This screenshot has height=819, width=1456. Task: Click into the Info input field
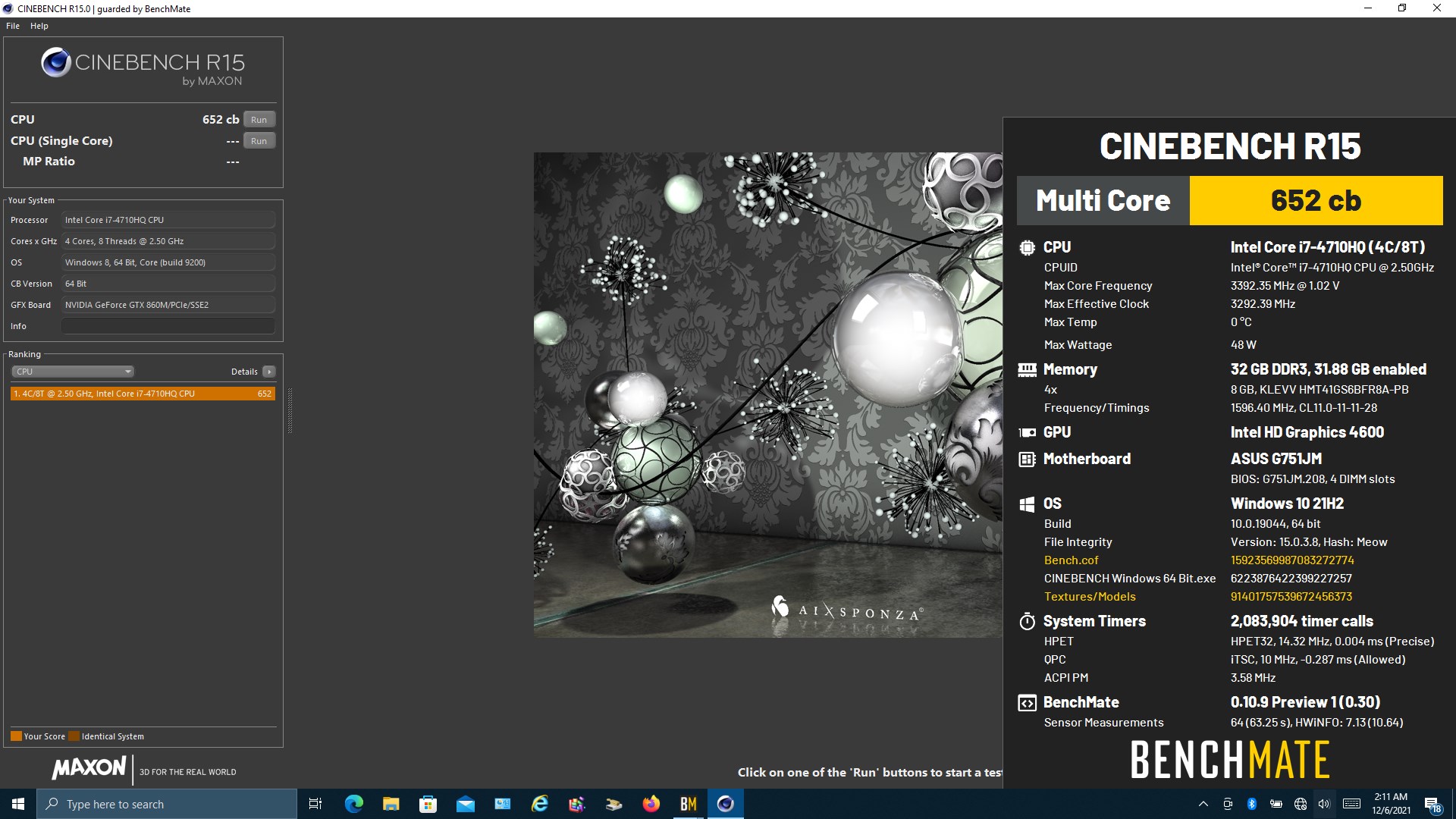click(168, 326)
